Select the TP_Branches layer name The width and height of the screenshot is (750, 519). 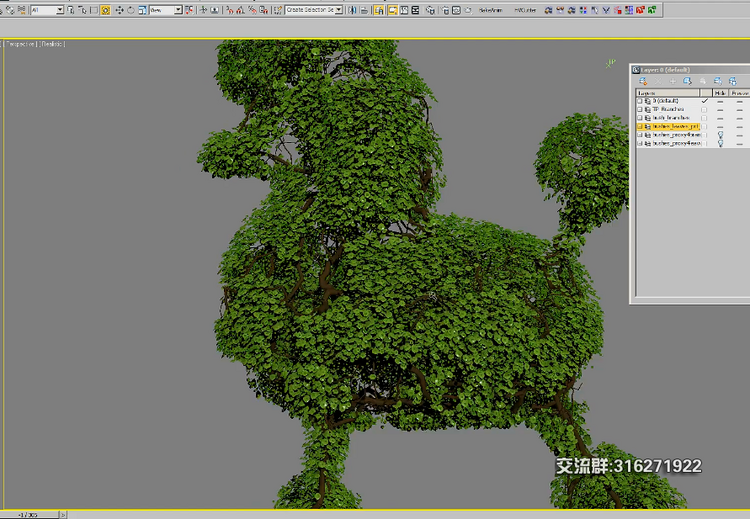[668, 110]
